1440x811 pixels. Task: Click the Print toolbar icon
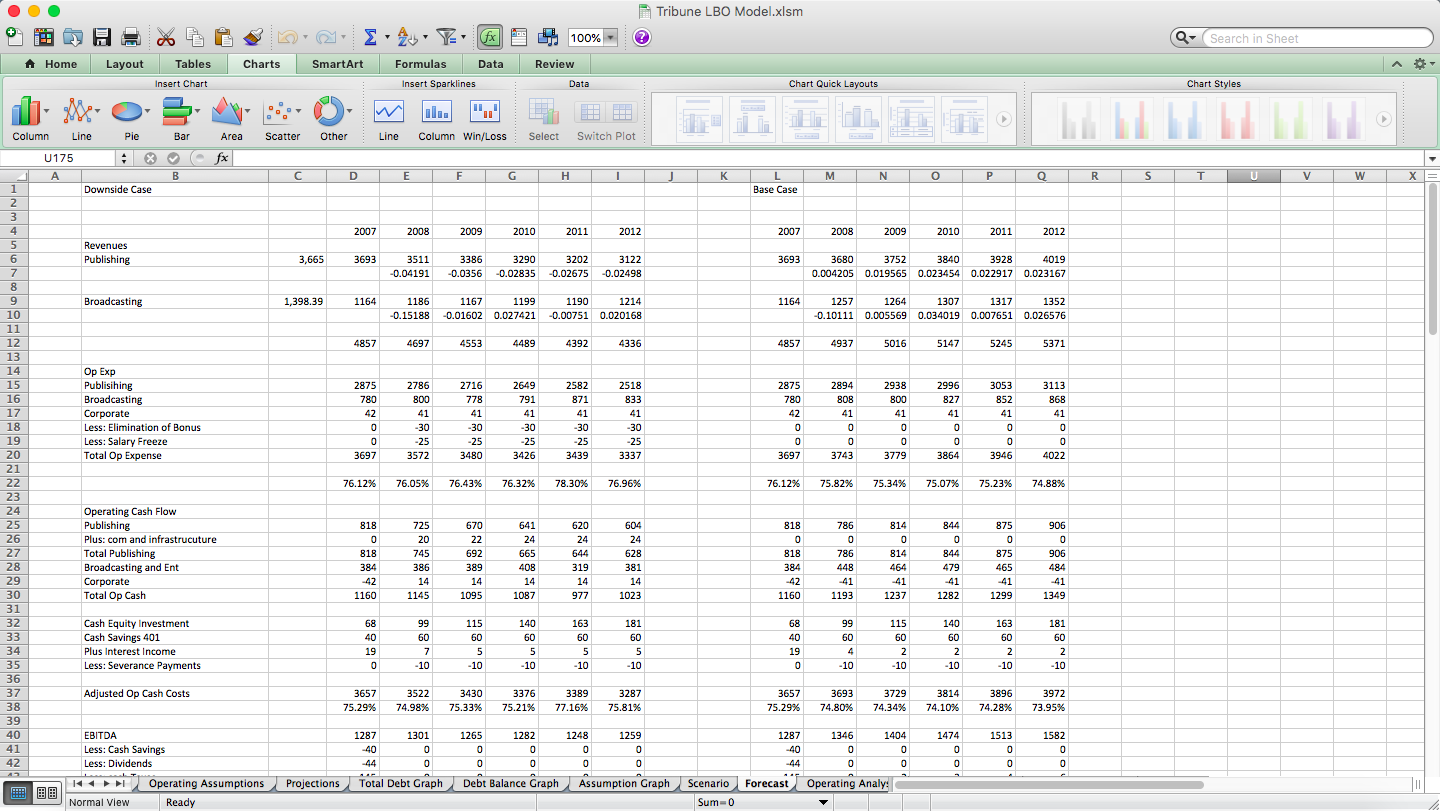tap(130, 37)
